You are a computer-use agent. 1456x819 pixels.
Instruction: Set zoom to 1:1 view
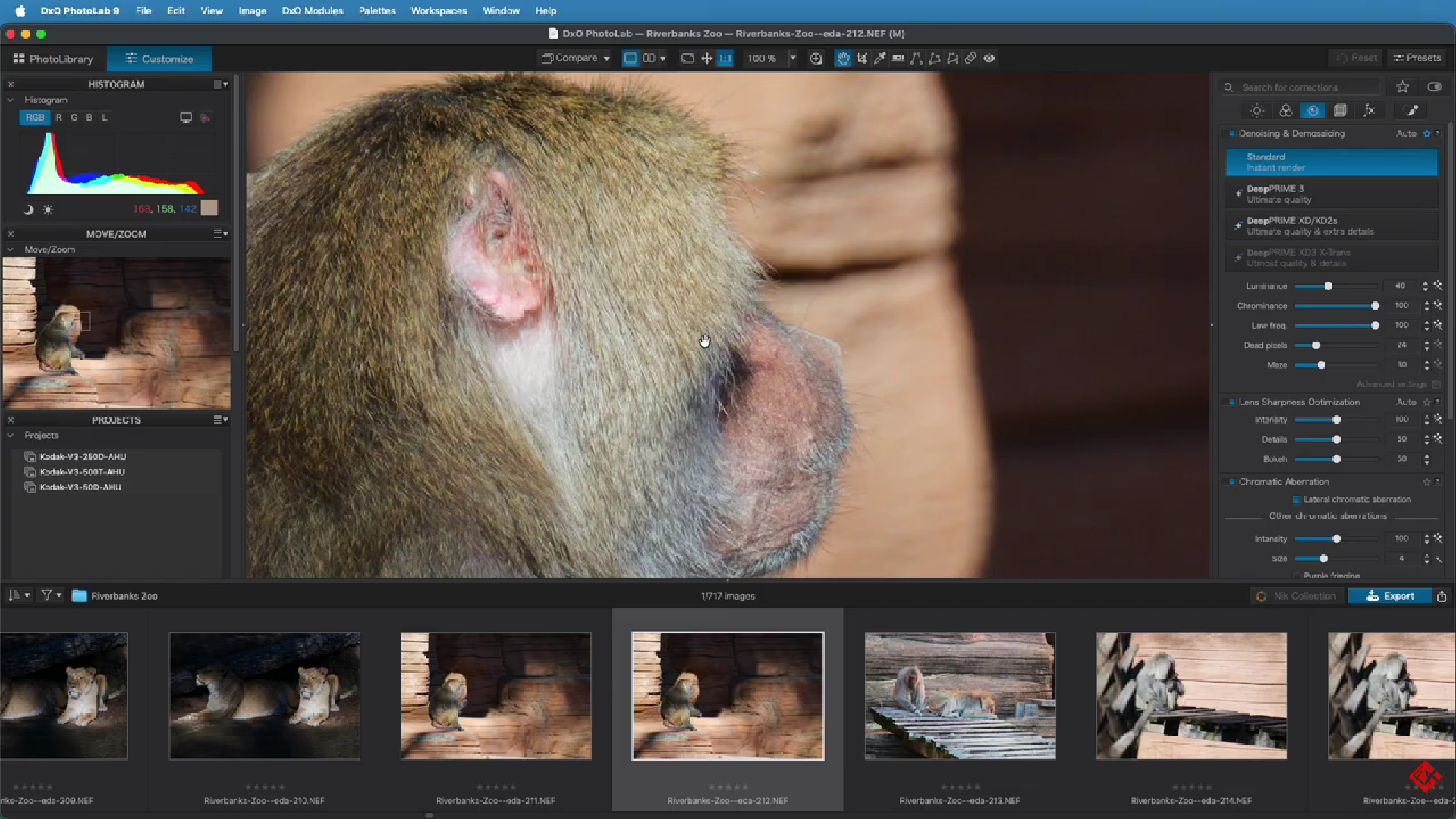(x=725, y=58)
